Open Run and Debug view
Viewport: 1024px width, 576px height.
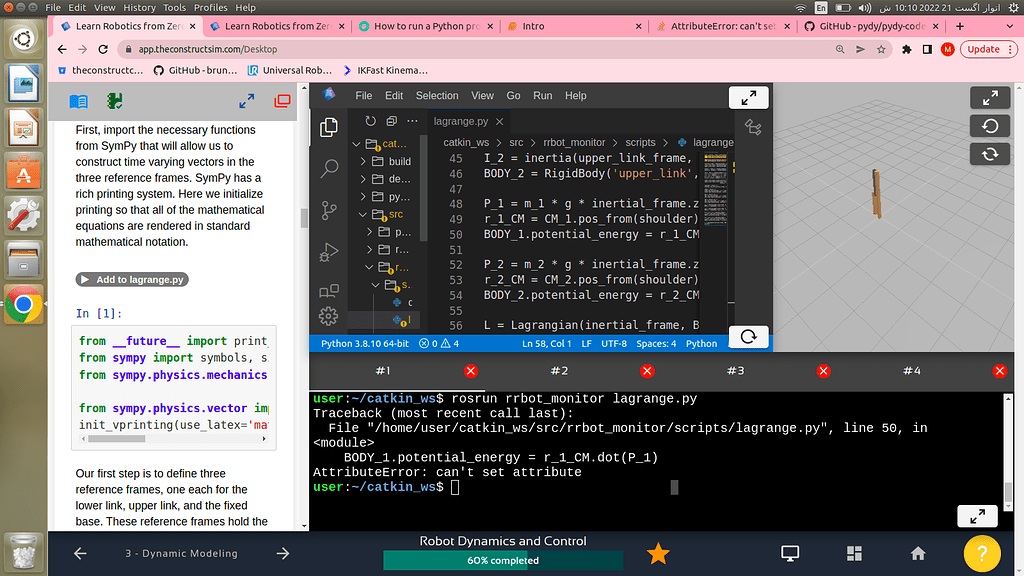coord(328,252)
